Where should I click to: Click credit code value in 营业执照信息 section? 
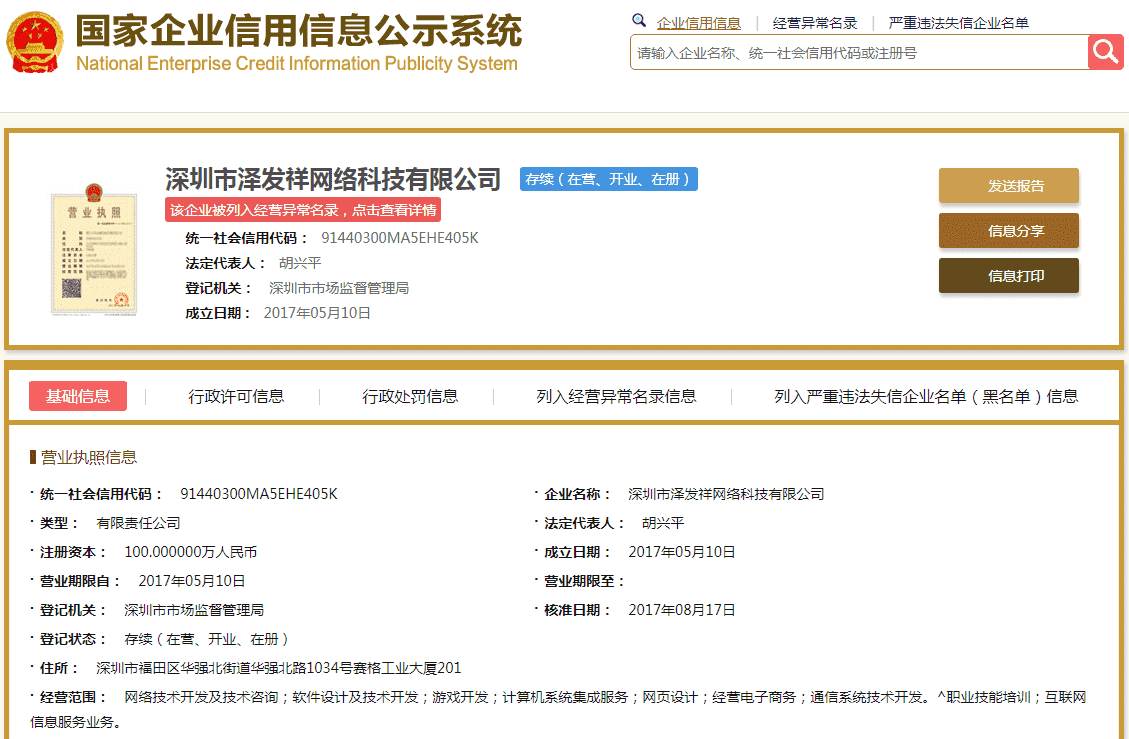tap(258, 494)
